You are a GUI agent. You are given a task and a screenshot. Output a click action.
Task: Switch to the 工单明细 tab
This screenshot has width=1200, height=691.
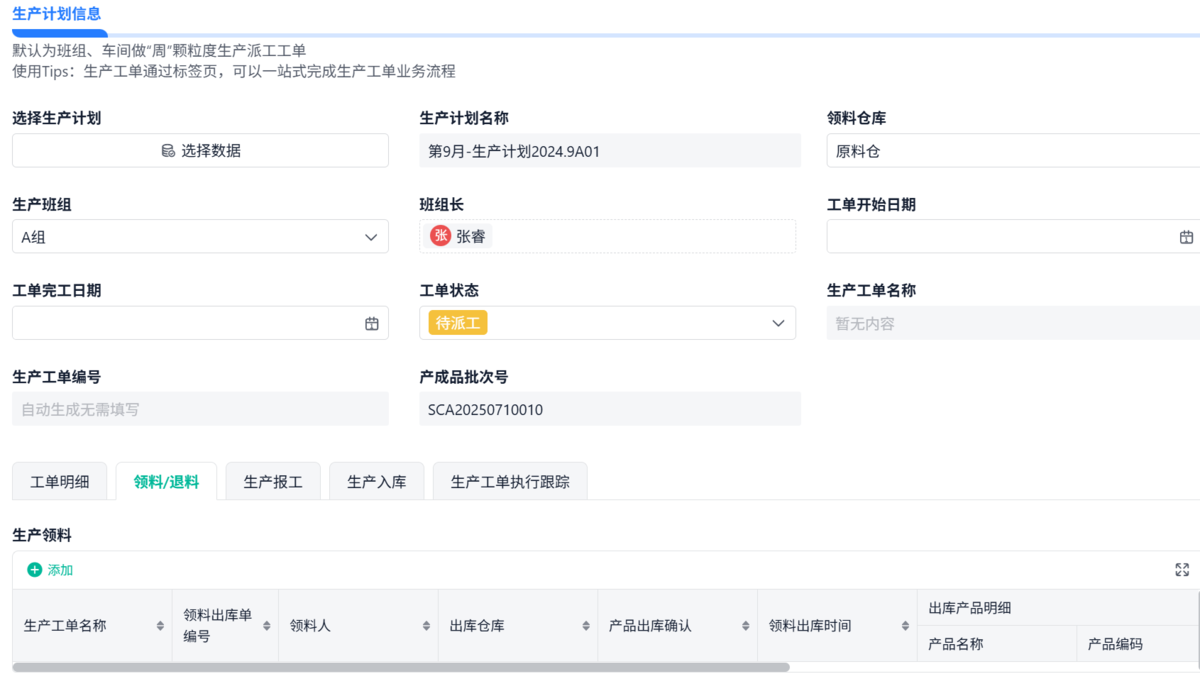tap(60, 482)
